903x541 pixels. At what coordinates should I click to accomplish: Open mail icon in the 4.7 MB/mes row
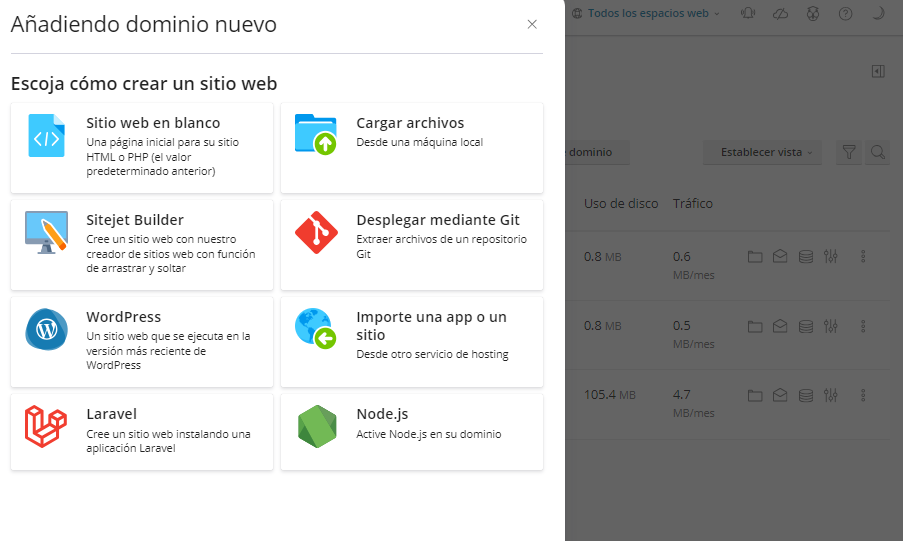[x=780, y=395]
